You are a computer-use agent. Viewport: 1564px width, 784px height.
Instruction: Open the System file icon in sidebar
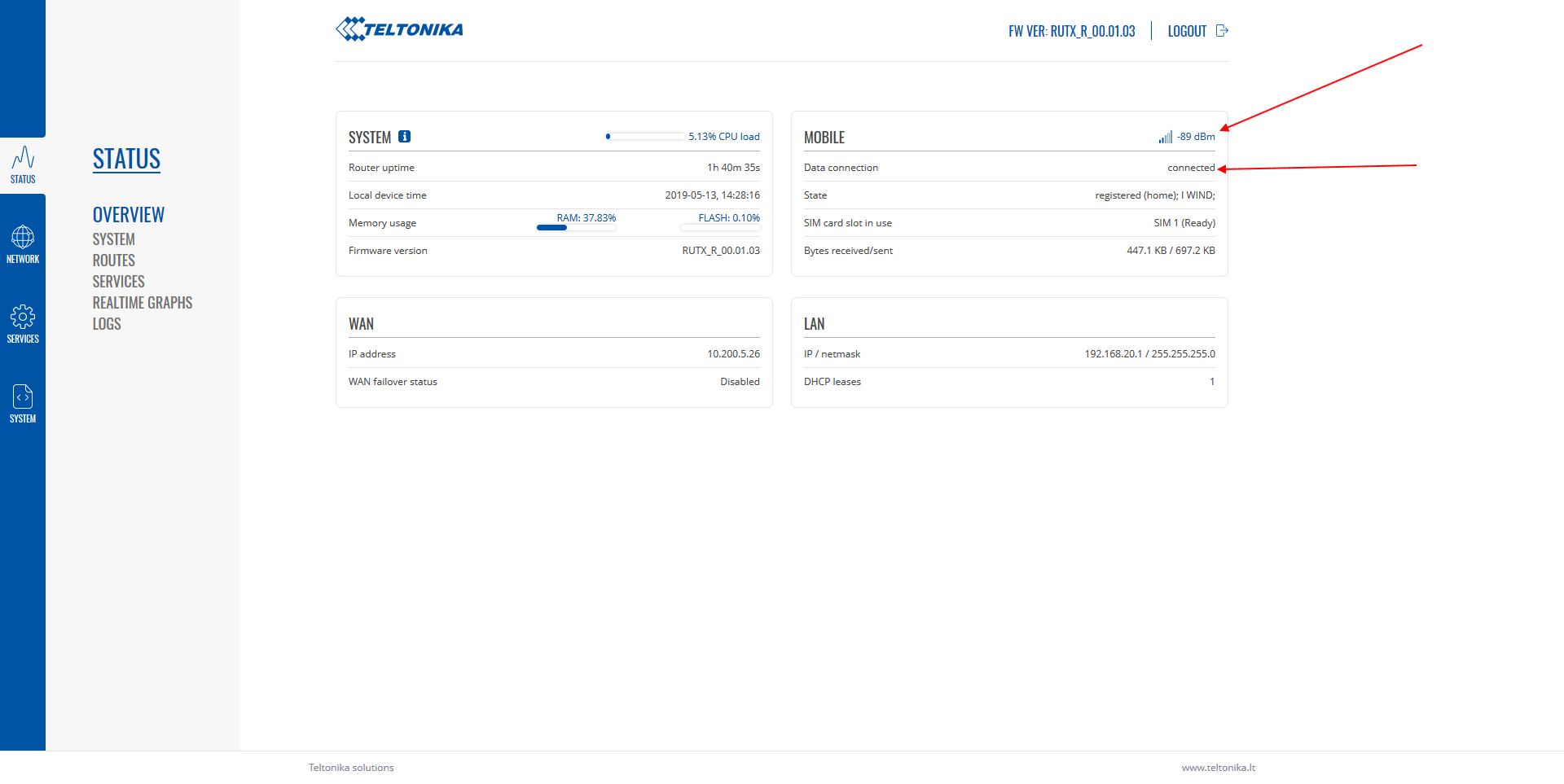point(23,396)
